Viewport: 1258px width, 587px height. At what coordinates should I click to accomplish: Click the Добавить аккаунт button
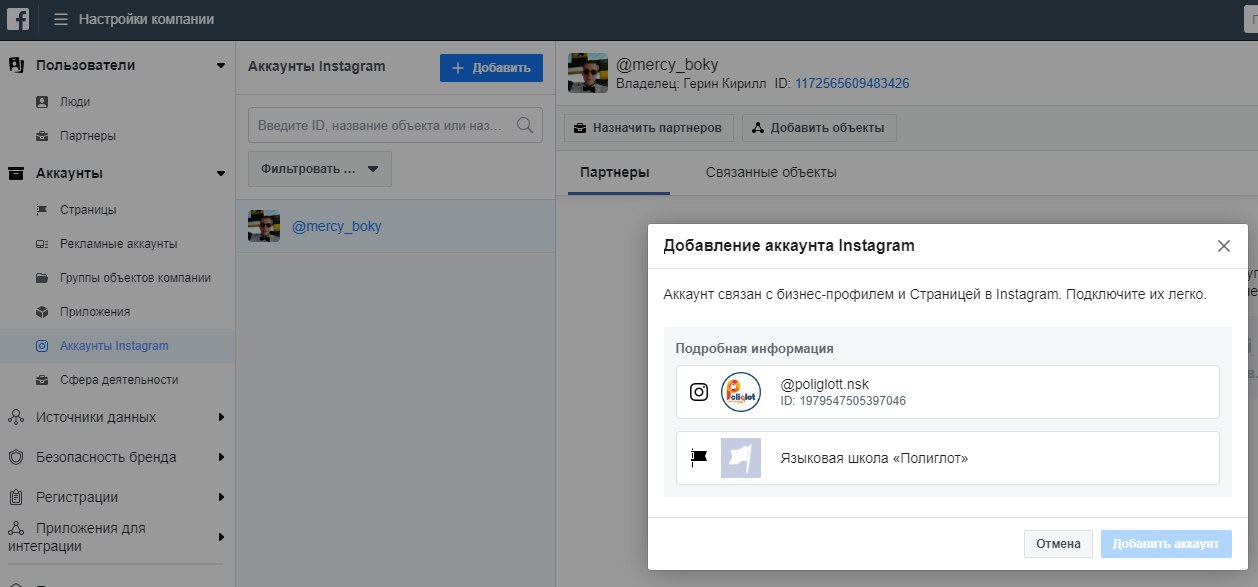tap(1166, 544)
